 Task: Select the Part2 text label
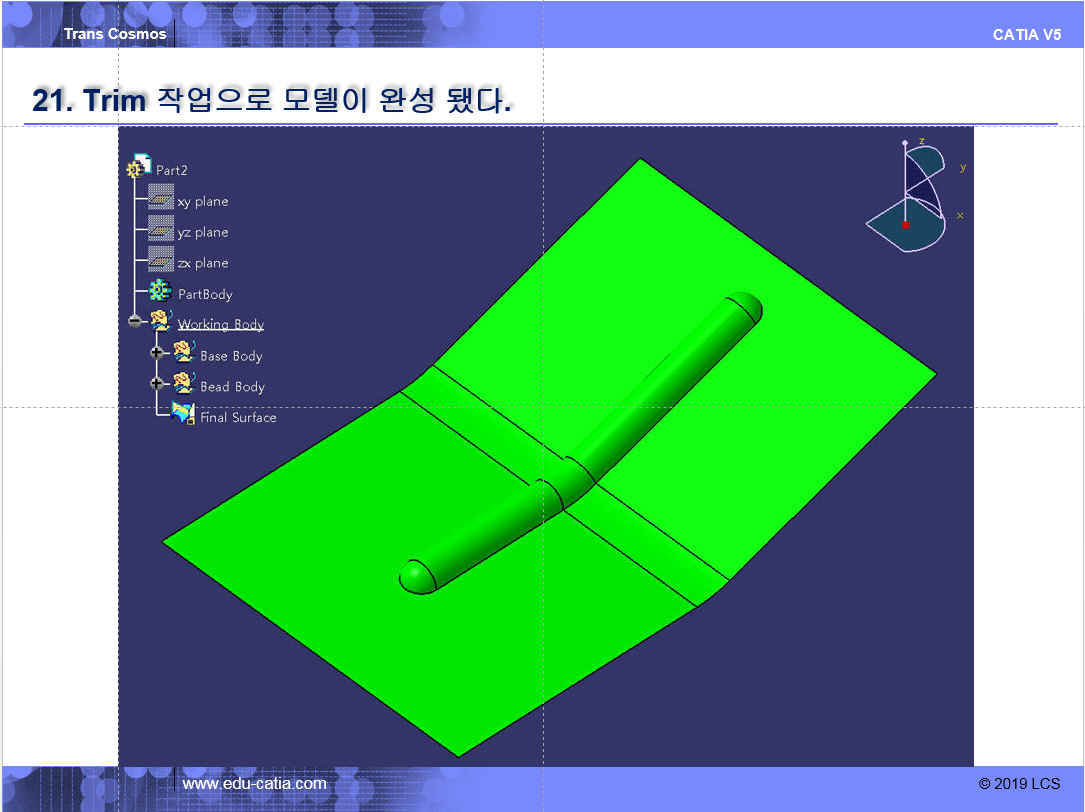[x=172, y=171]
